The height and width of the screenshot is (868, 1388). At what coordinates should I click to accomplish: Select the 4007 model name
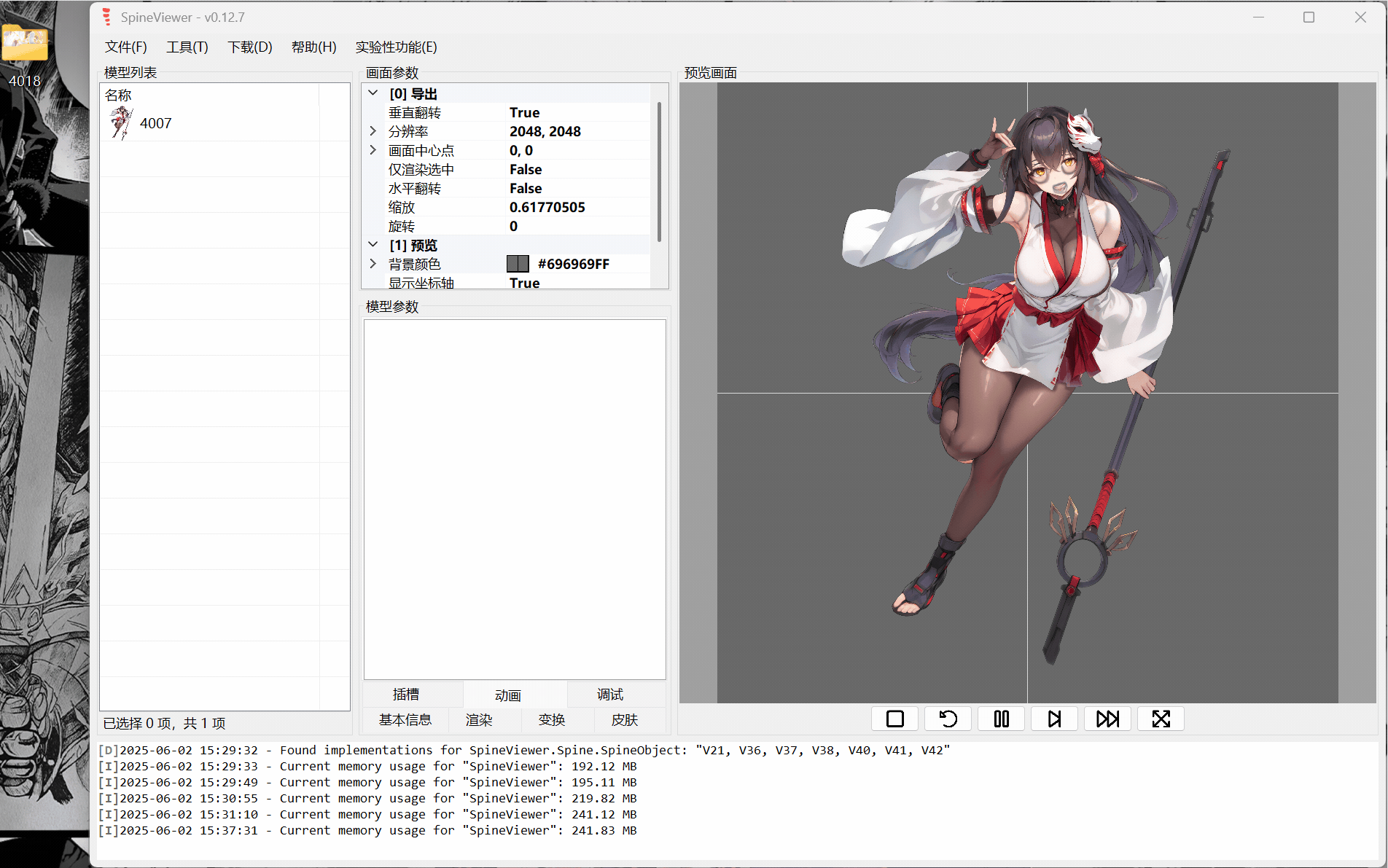[156, 123]
